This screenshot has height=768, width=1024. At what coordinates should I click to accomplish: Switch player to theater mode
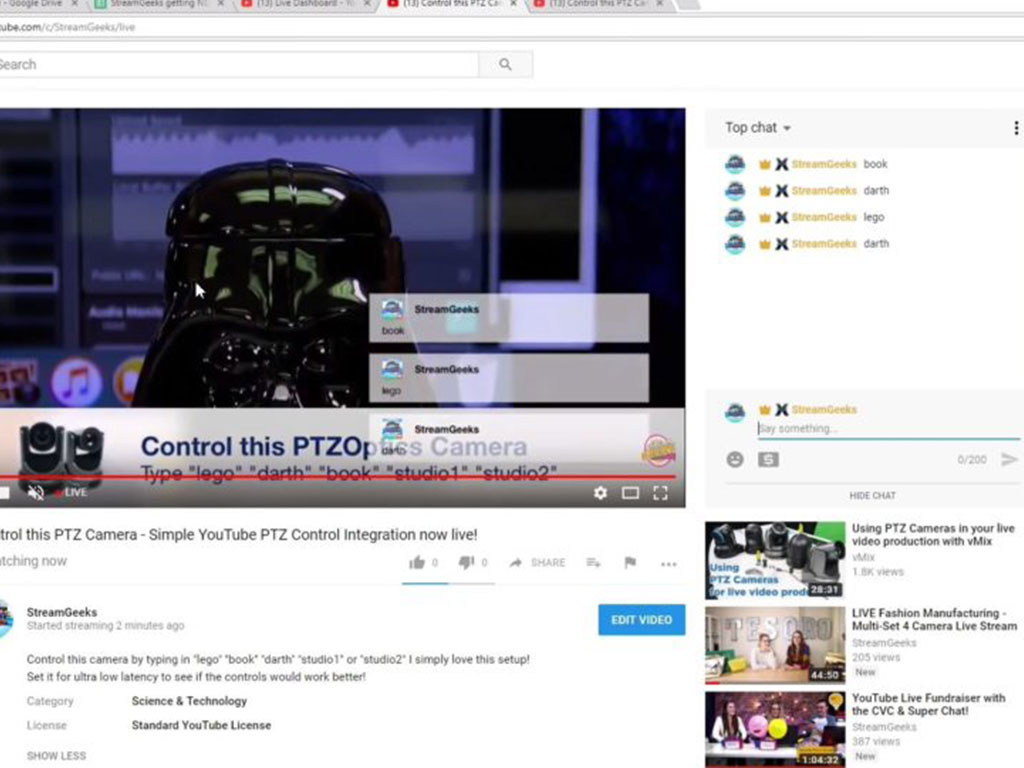tap(630, 492)
